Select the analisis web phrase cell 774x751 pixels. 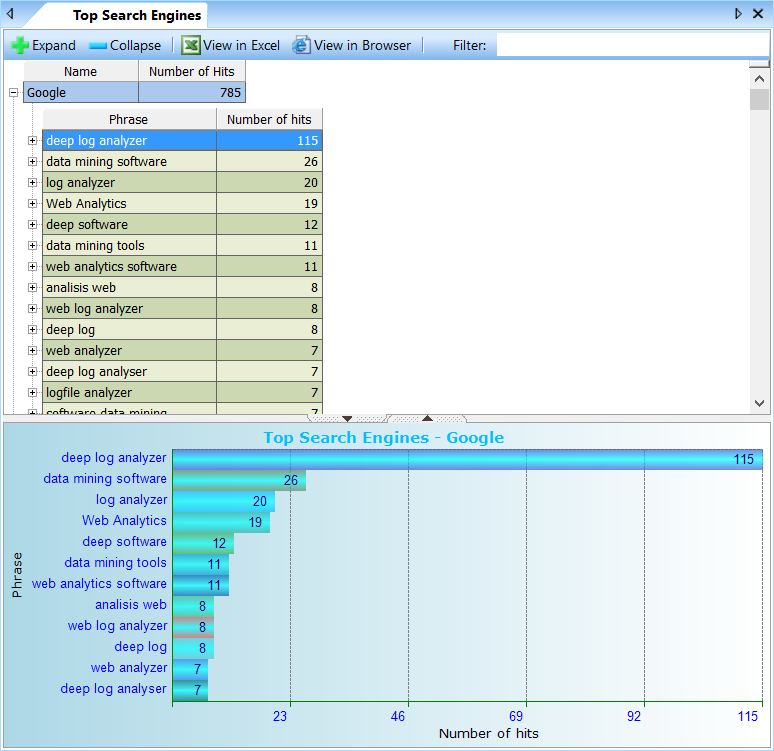(x=129, y=287)
